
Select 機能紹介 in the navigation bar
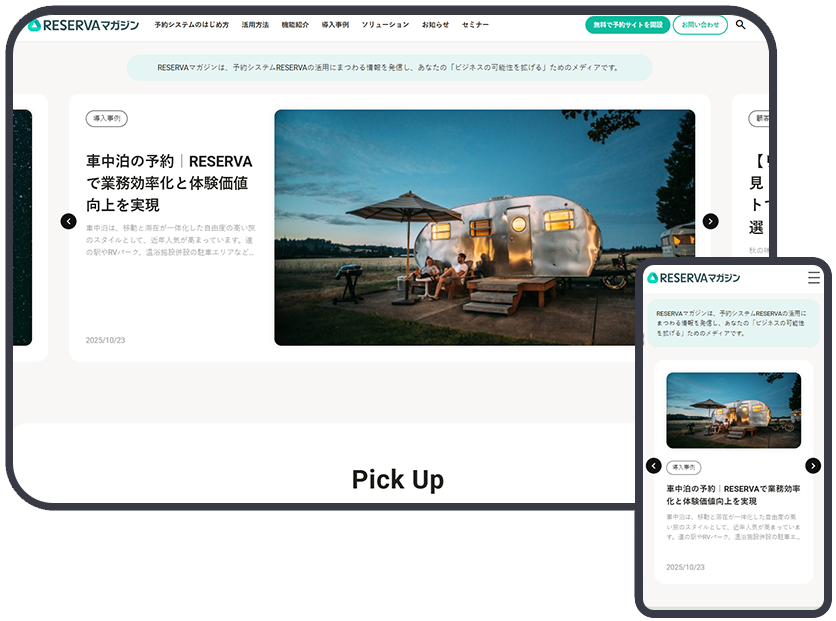tap(295, 25)
